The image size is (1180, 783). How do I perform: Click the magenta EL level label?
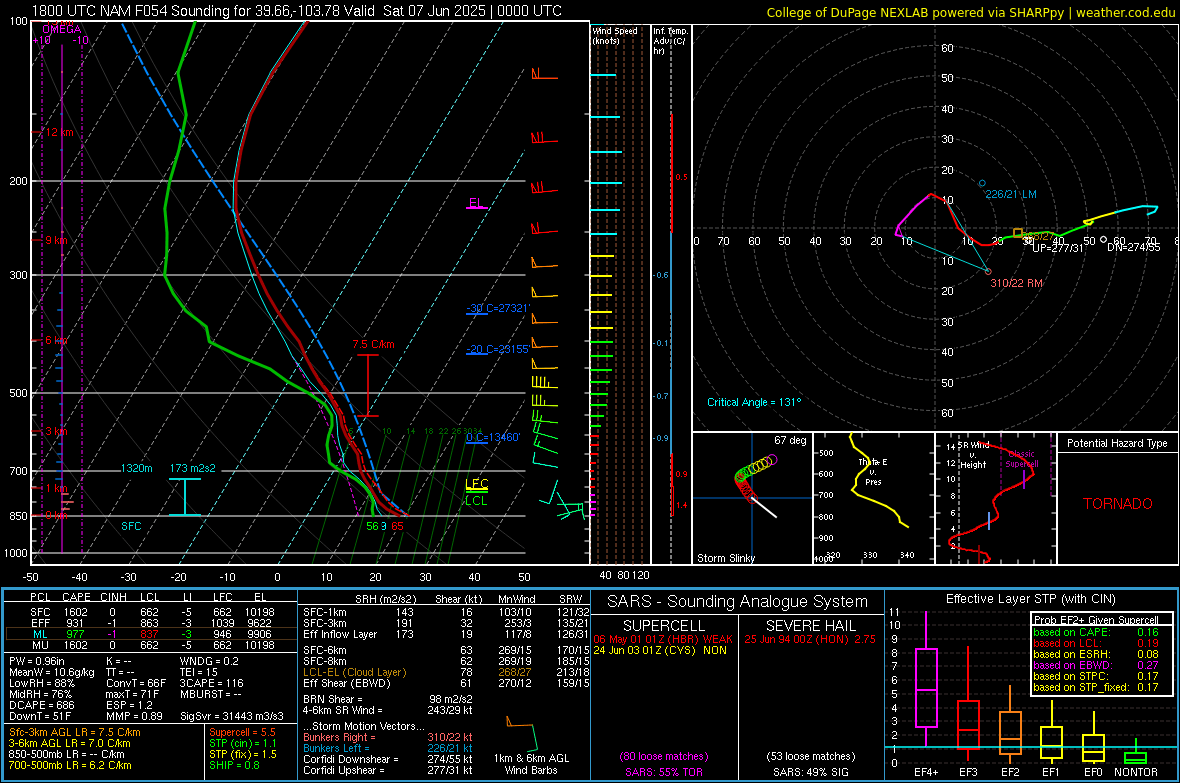(476, 203)
